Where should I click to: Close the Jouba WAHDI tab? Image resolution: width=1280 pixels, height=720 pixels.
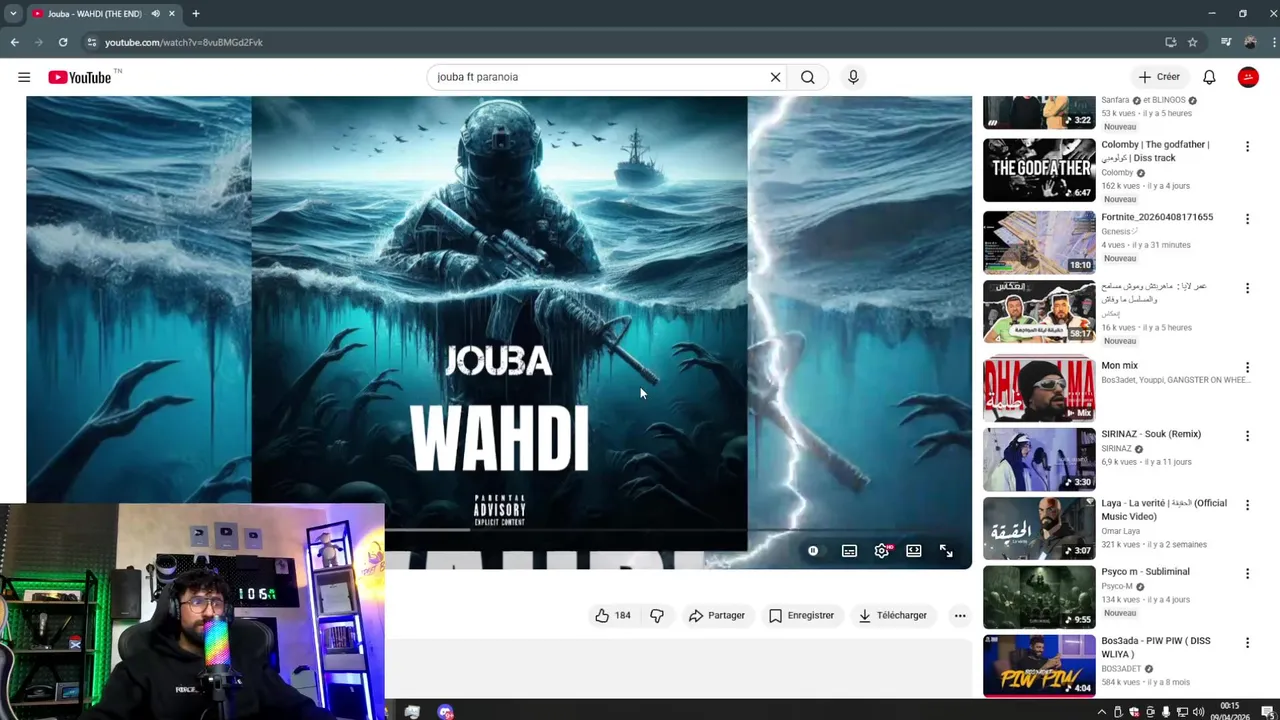(x=172, y=14)
